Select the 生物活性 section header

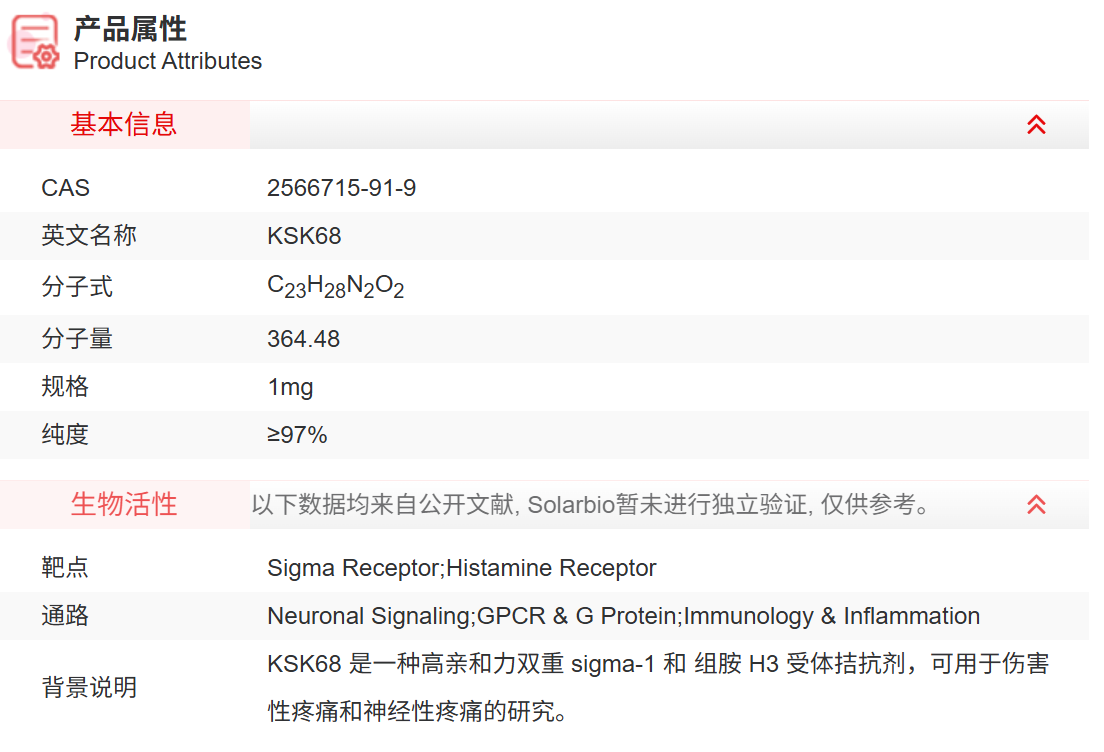click(124, 505)
